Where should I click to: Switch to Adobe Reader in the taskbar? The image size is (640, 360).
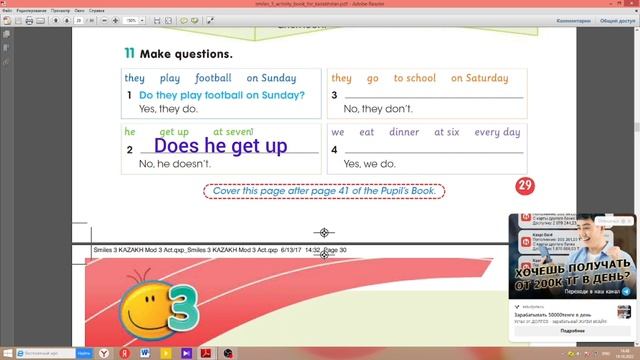(x=206, y=353)
